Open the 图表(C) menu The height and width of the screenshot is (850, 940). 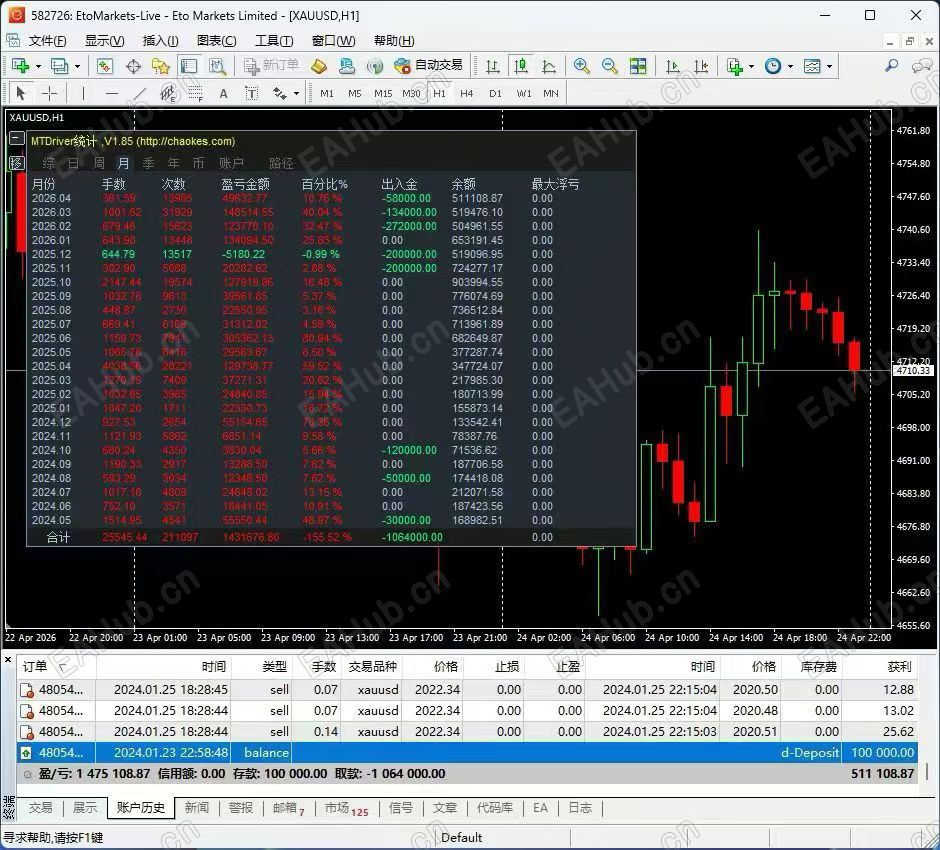point(216,41)
